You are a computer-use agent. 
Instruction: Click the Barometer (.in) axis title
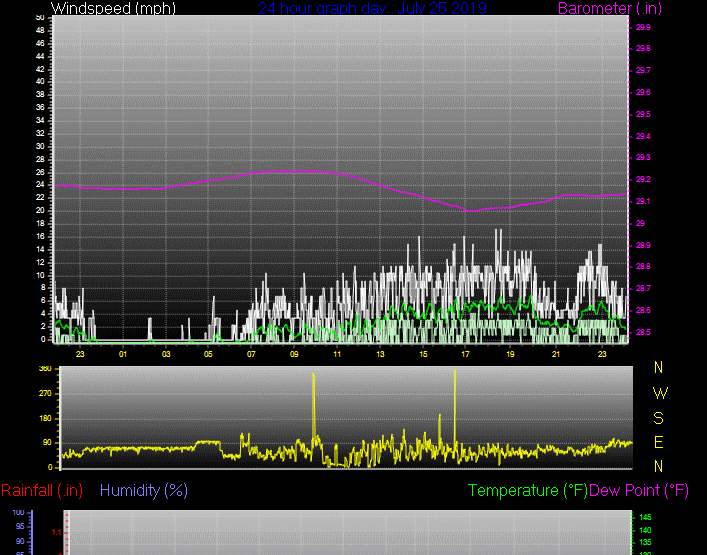point(593,8)
